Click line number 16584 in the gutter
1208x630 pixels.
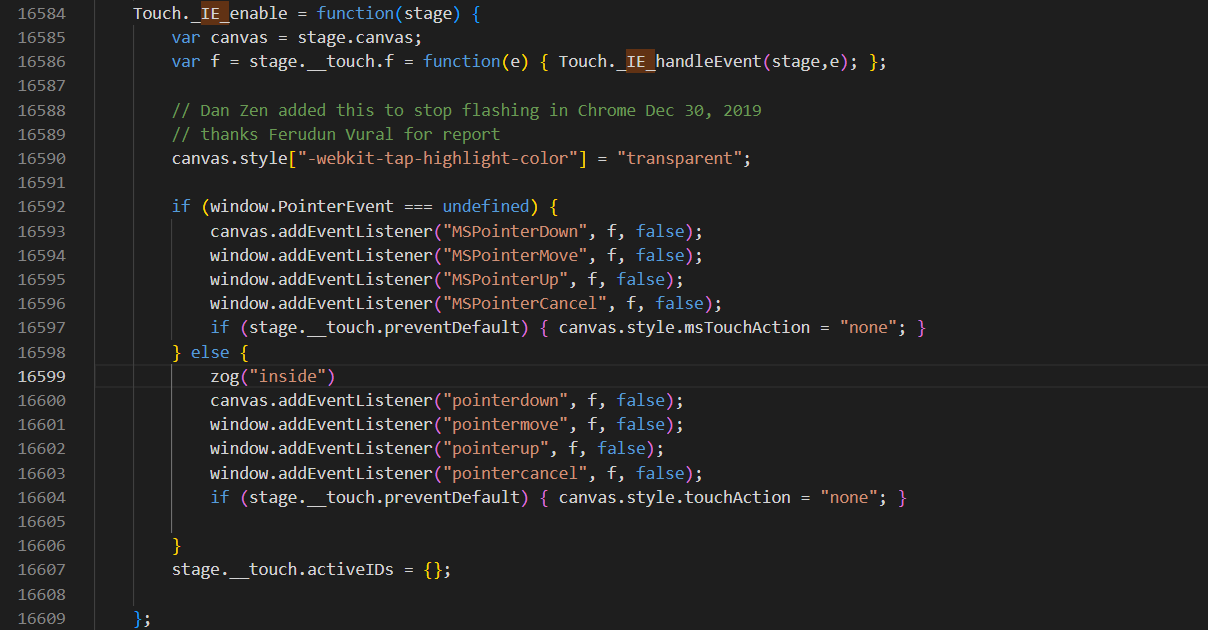coord(41,14)
